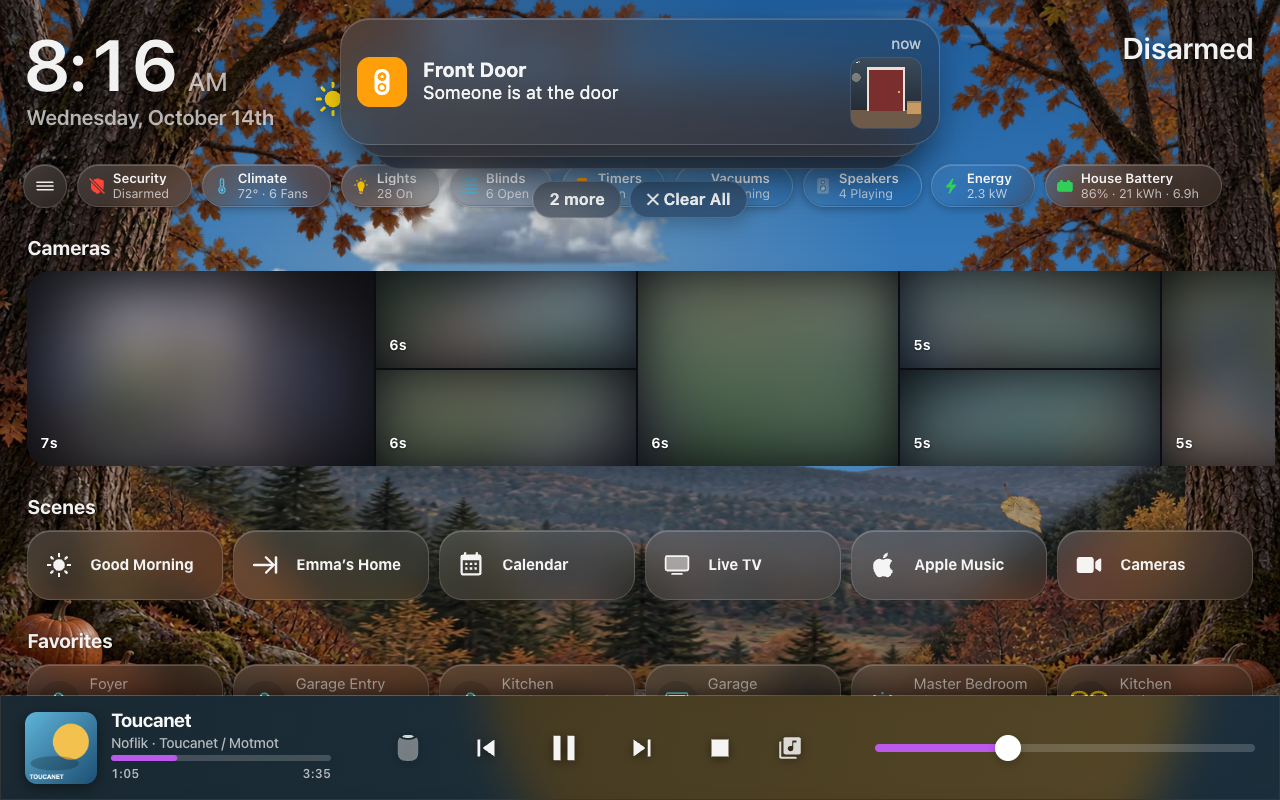Click the sun weather icon
1280x800 pixels.
[x=330, y=99]
